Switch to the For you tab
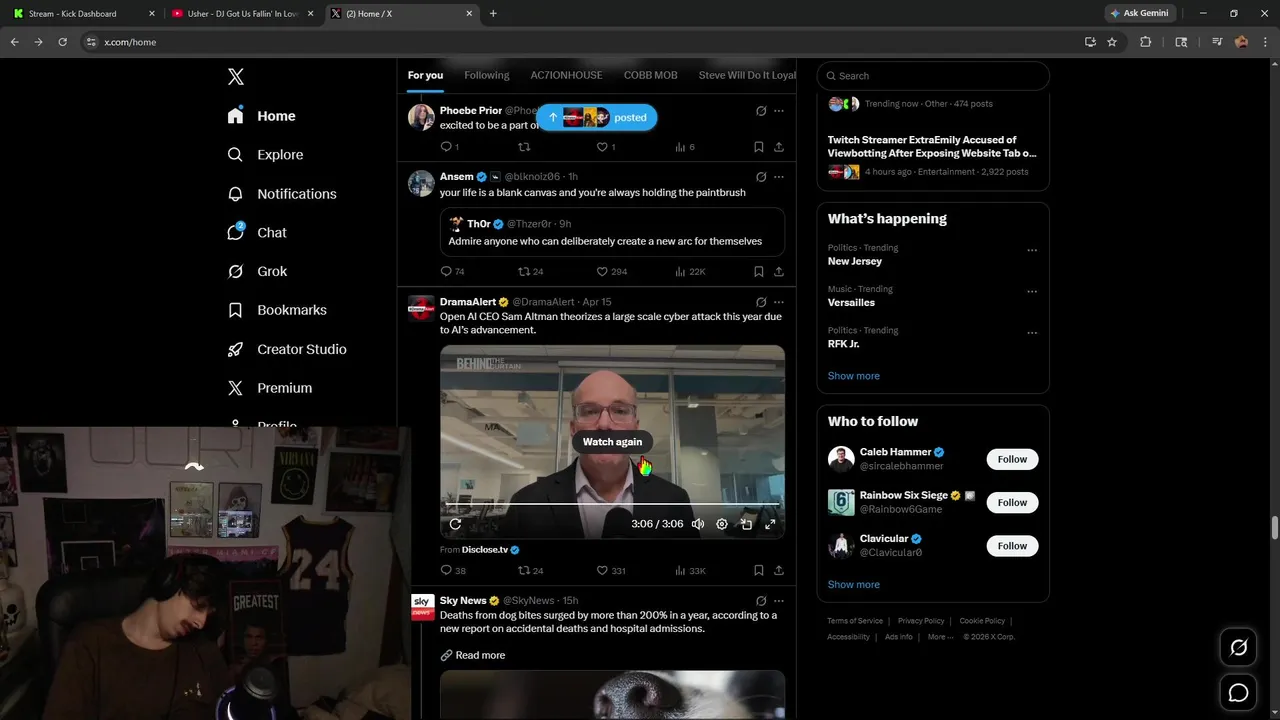Image resolution: width=1280 pixels, height=720 pixels. pos(425,75)
